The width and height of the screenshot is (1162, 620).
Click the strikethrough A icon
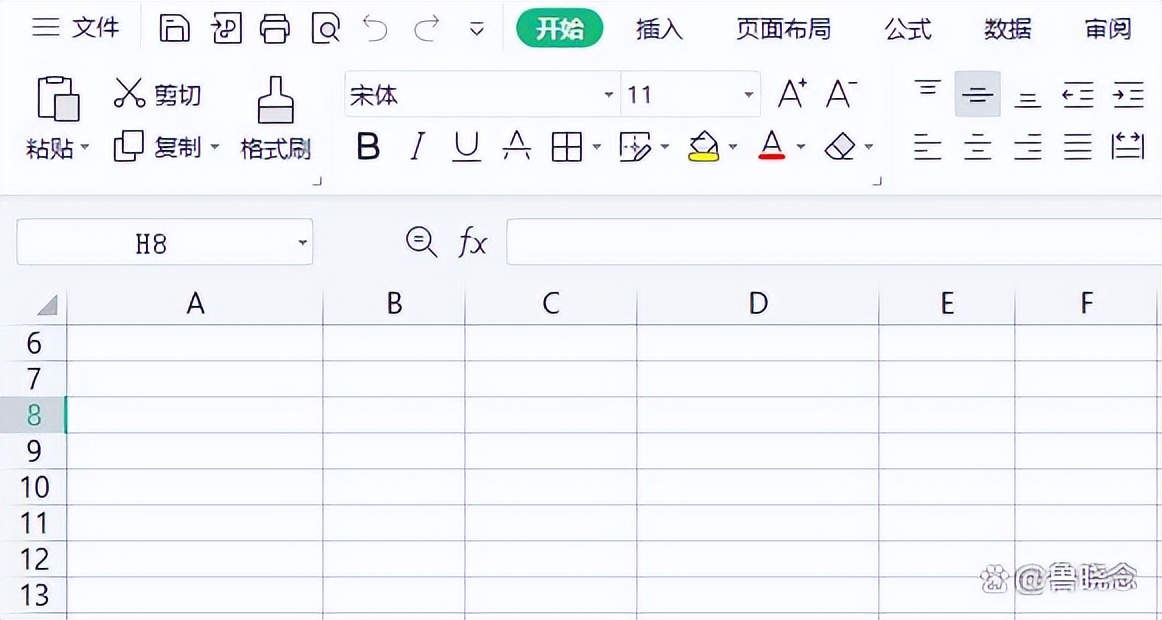tap(517, 146)
